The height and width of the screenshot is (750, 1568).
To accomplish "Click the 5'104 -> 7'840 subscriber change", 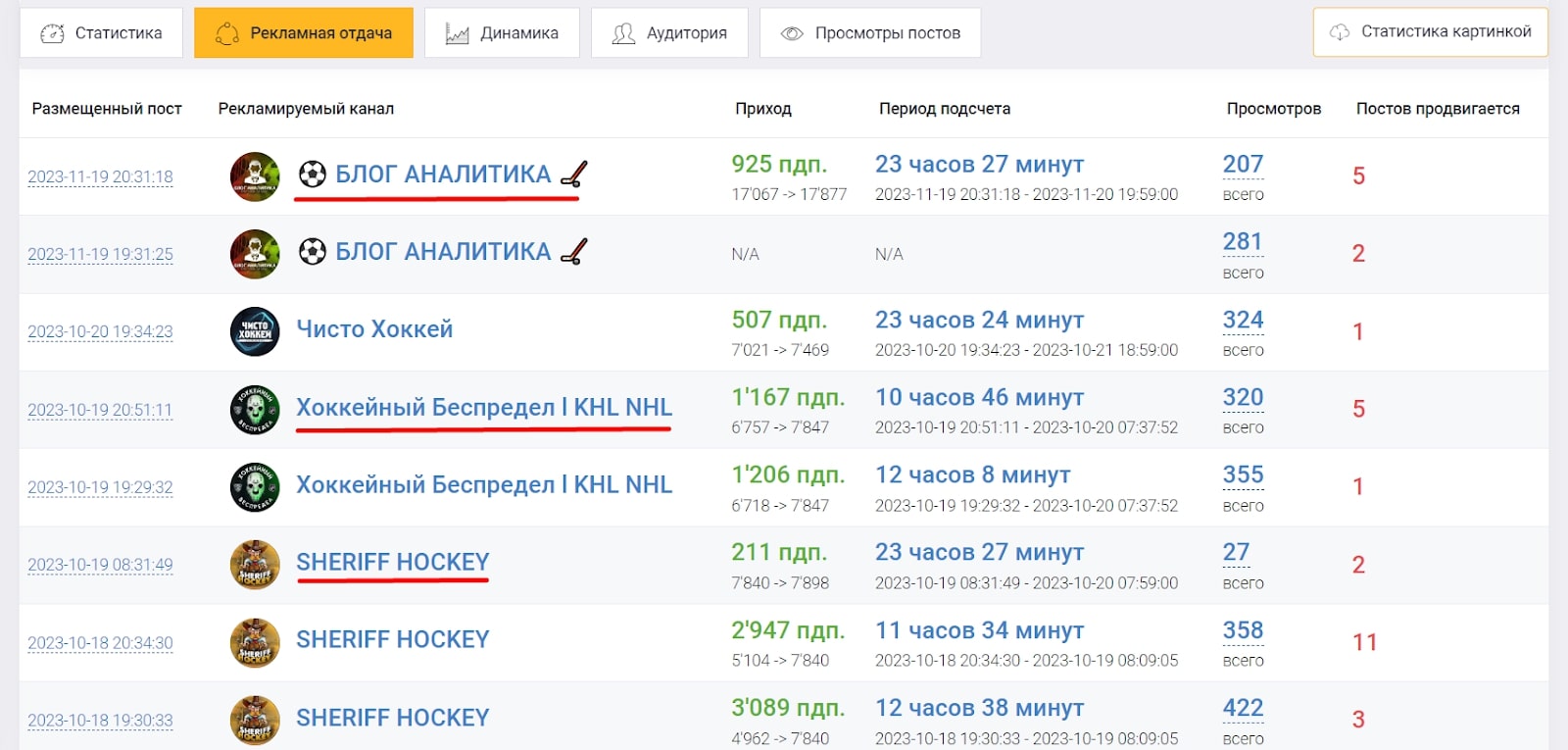I will 780,661.
